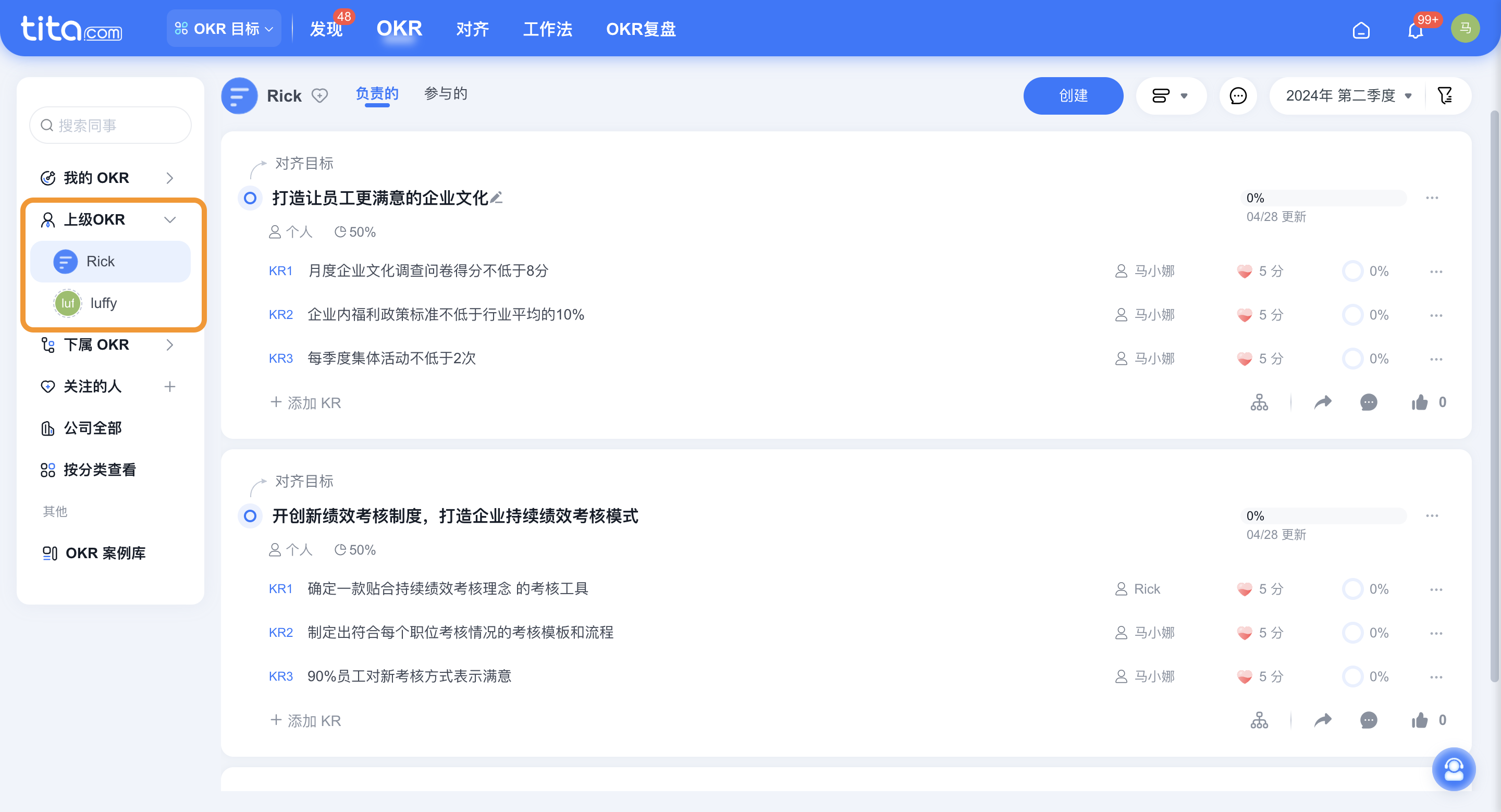Click the page vertical scrollbar

(1494, 396)
